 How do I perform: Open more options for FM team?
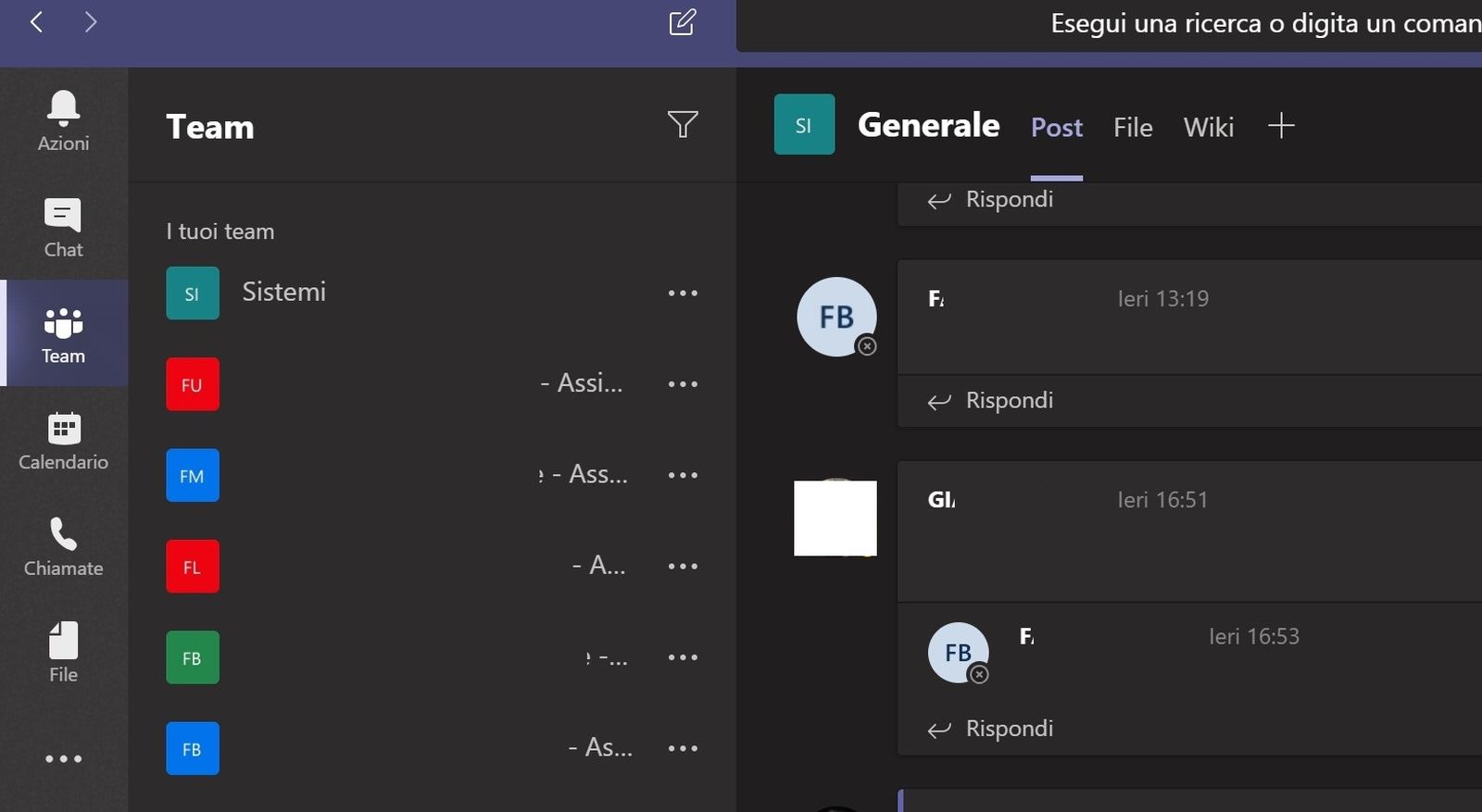coord(683,475)
